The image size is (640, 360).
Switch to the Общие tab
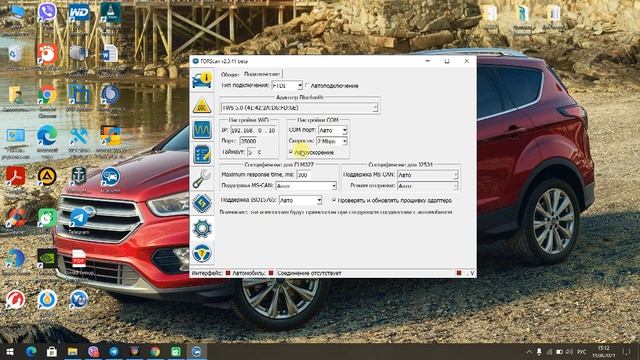[x=230, y=74]
